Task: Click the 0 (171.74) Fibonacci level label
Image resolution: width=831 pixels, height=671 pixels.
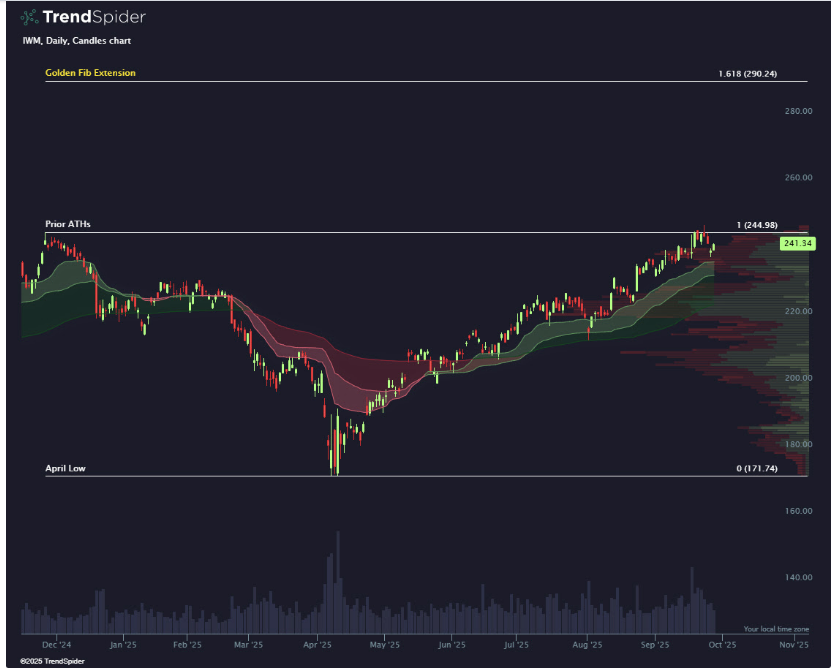Action: pyautogui.click(x=755, y=468)
